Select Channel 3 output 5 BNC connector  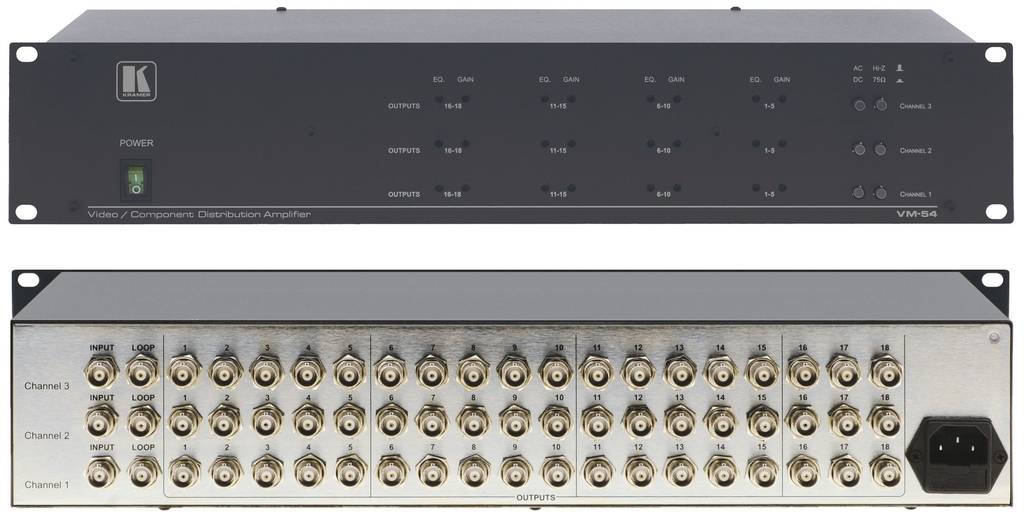coord(349,371)
